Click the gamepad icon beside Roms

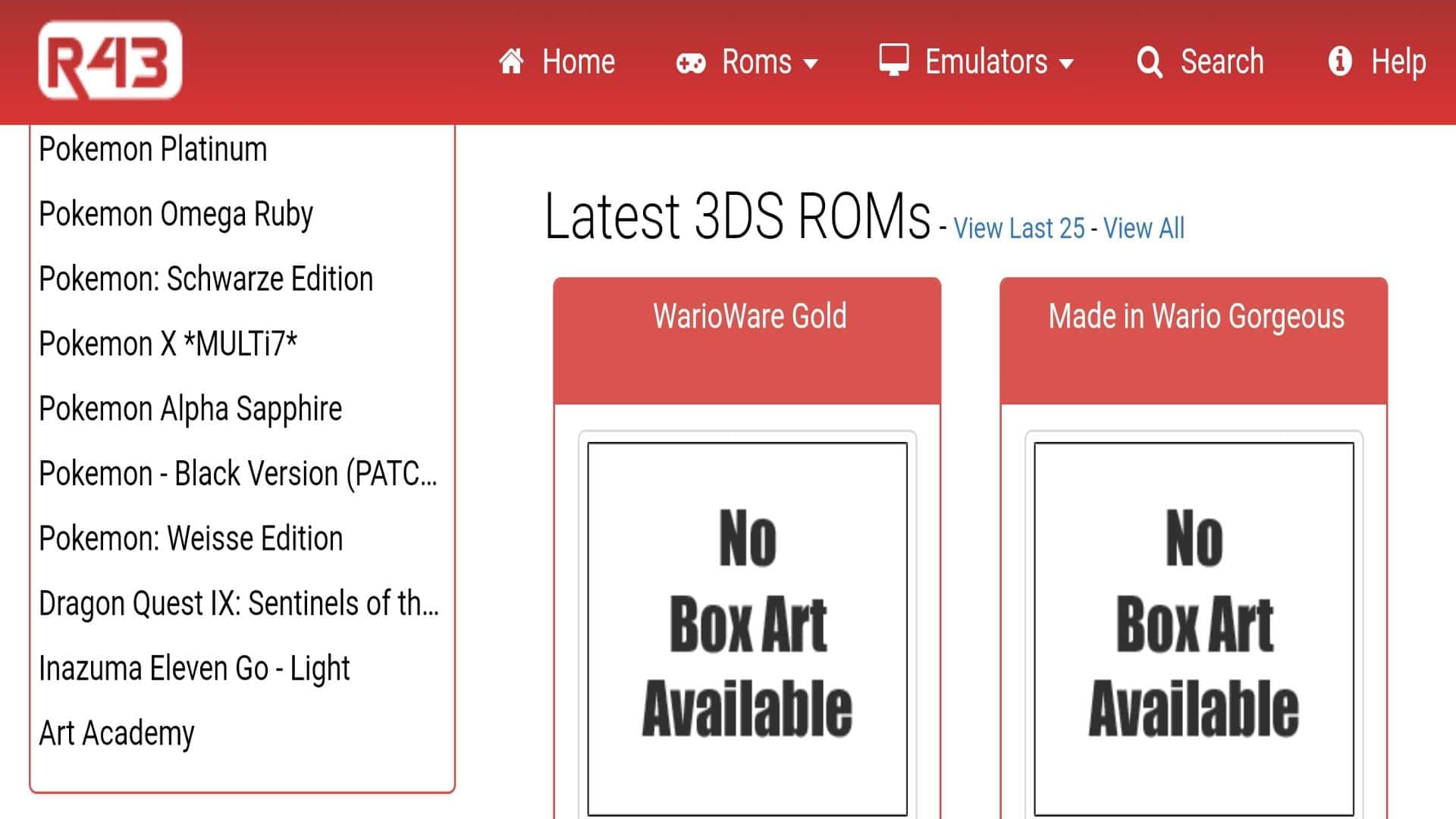tap(691, 63)
